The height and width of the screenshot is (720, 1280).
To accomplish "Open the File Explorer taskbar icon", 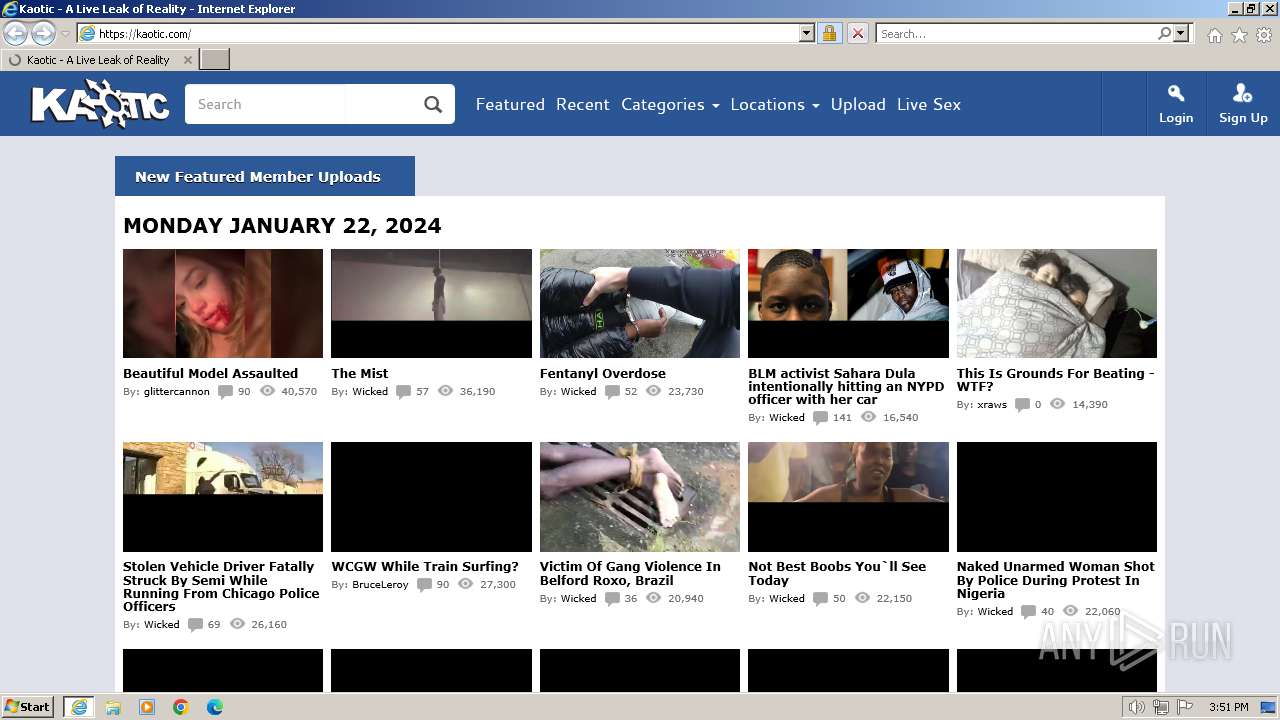I will pyautogui.click(x=113, y=707).
